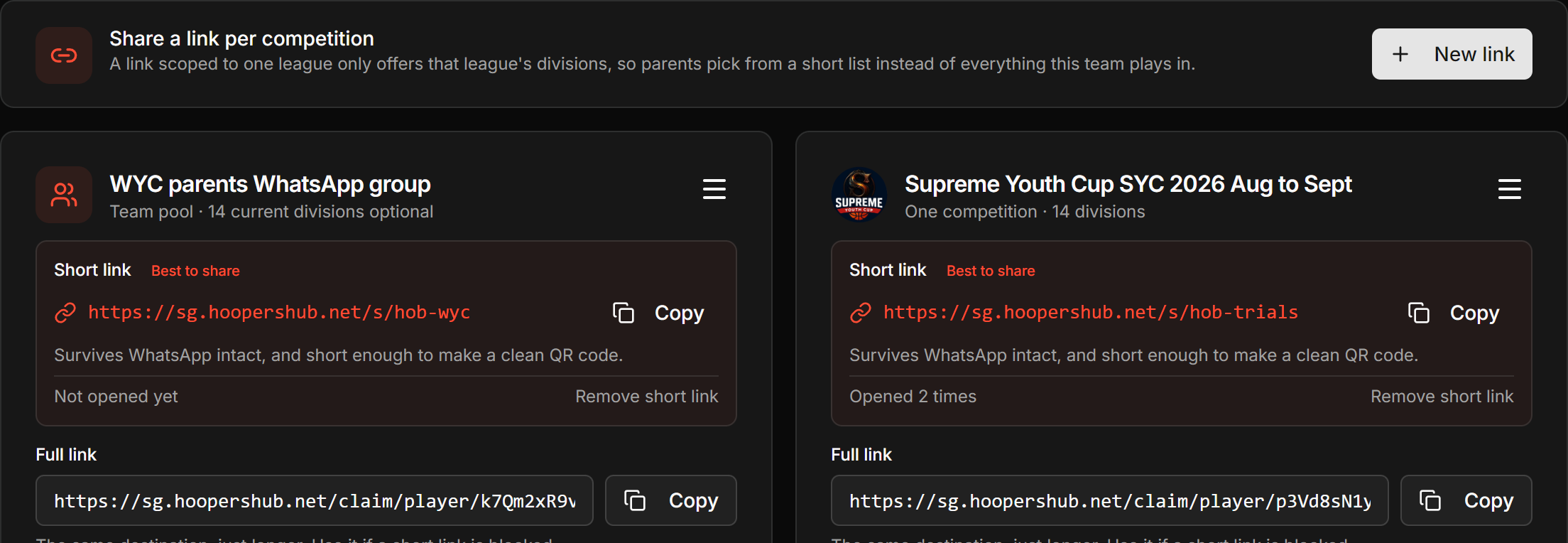Click the team pool people icon
The width and height of the screenshot is (1568, 543).
point(64,195)
